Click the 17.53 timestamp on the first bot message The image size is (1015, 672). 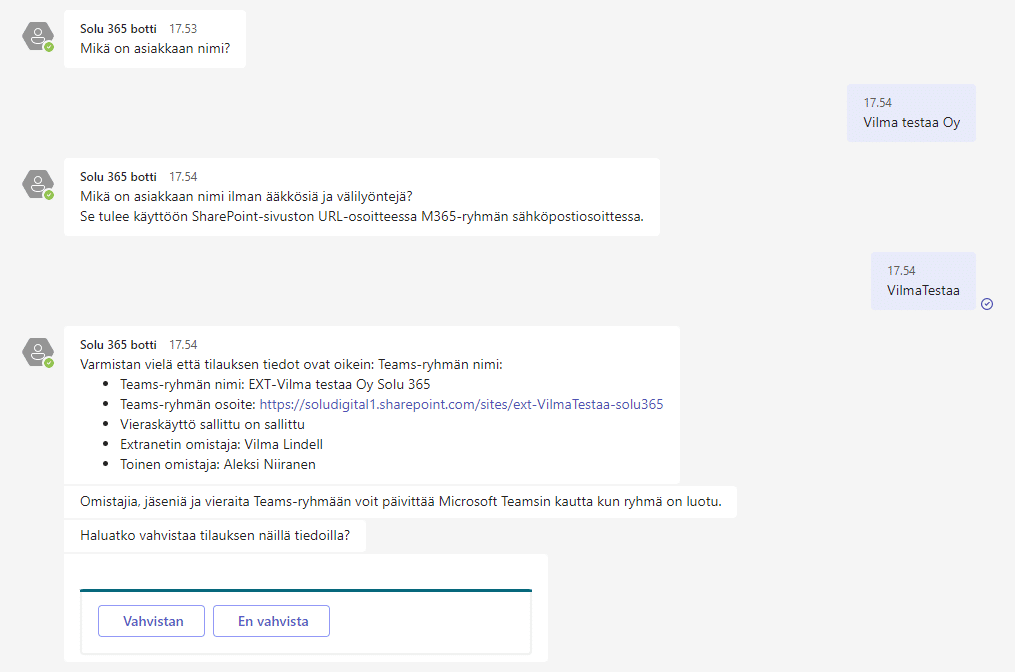(183, 29)
